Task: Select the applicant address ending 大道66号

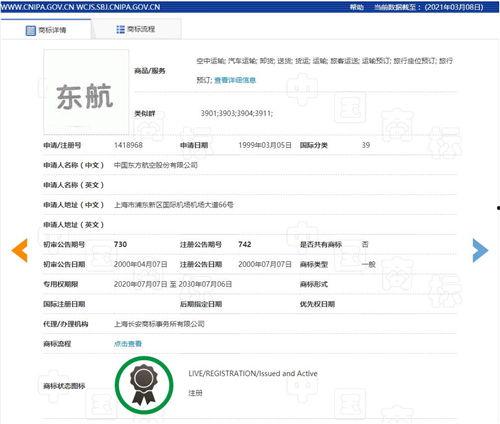Action: tap(173, 205)
